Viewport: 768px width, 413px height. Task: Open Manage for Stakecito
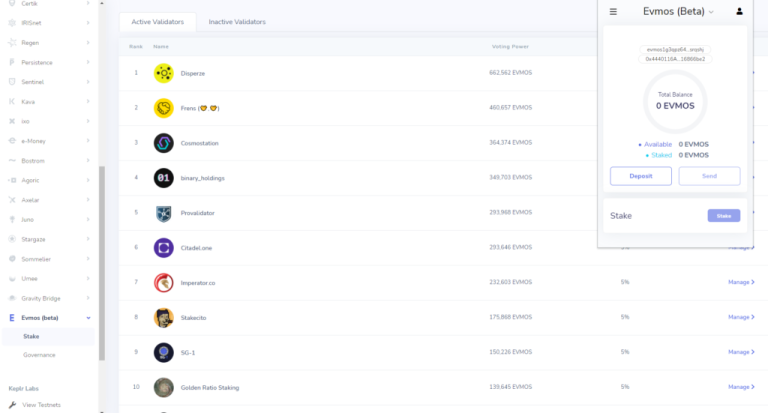(x=741, y=317)
